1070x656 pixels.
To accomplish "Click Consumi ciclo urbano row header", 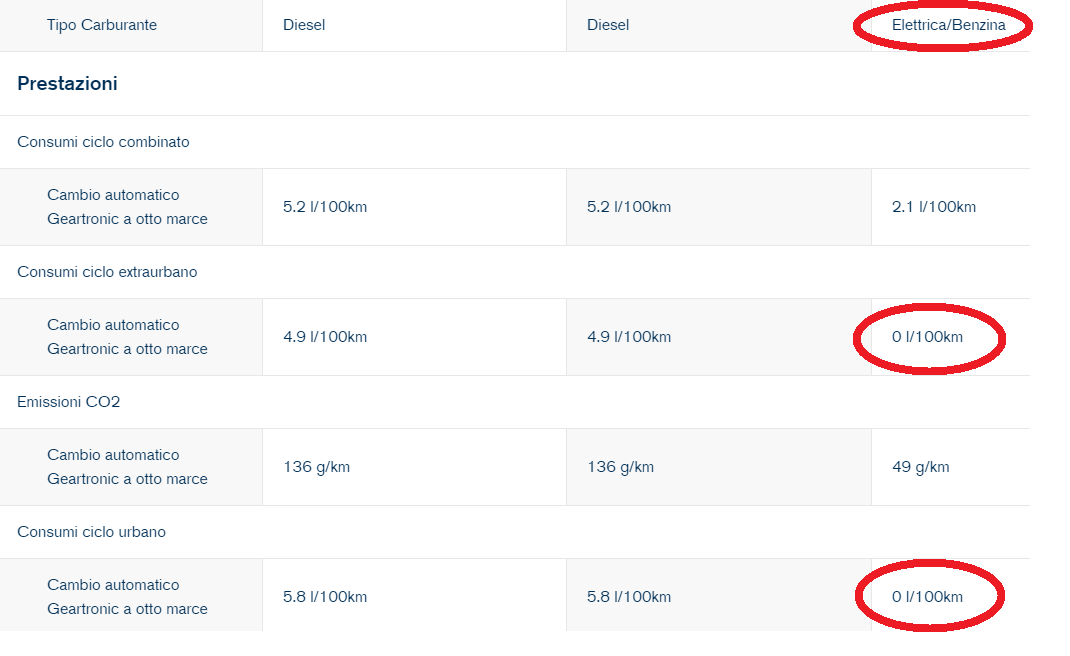I will pos(91,532).
